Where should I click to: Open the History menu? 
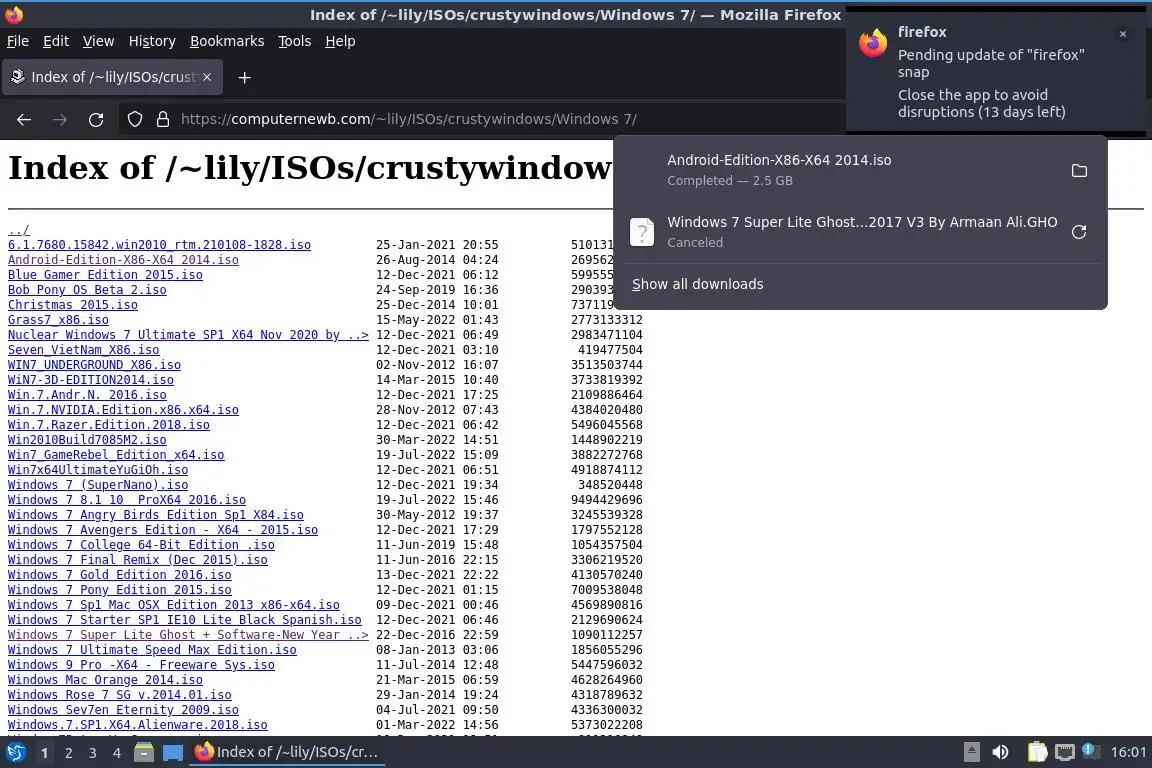pyautogui.click(x=152, y=41)
